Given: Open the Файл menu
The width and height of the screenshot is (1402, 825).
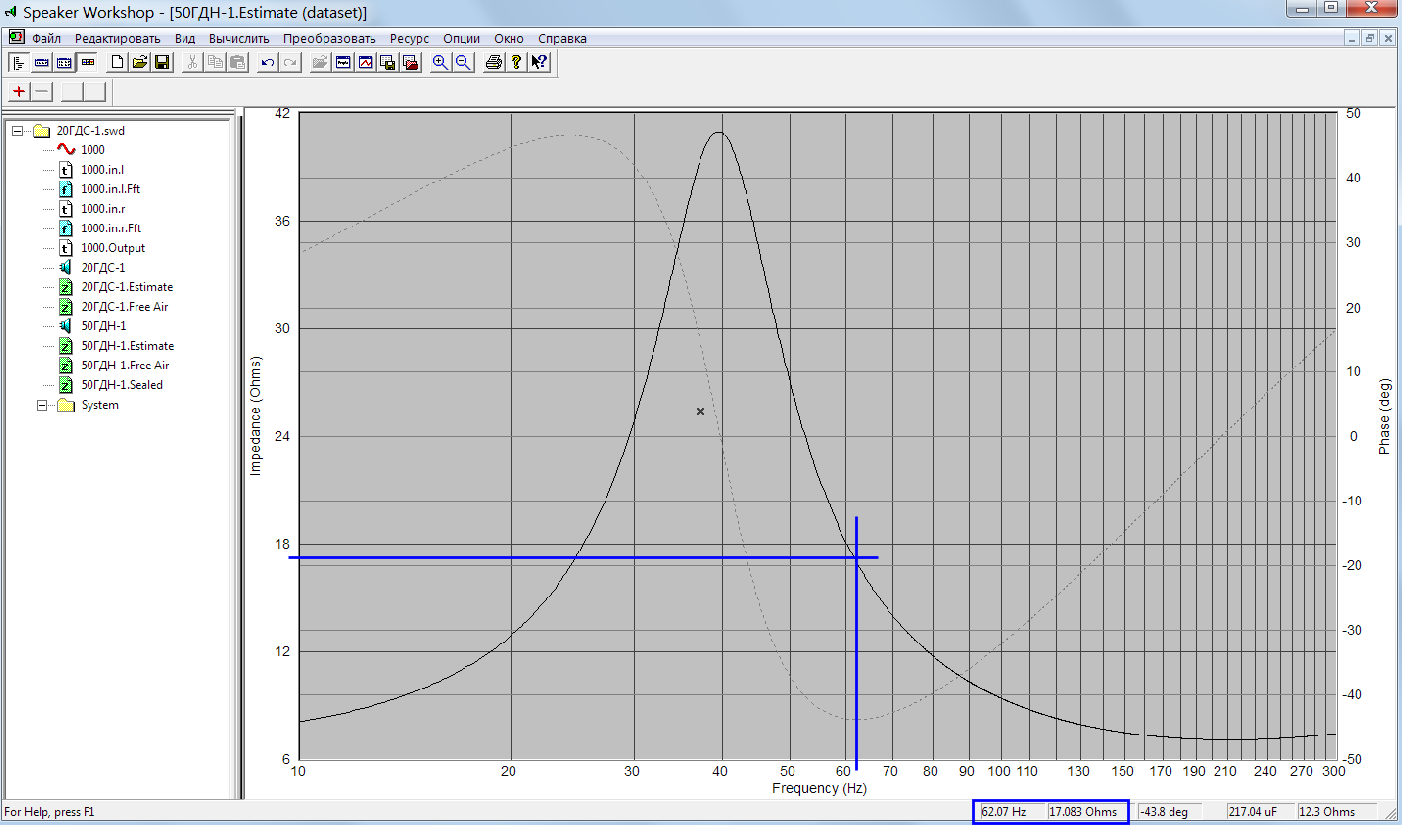Looking at the screenshot, I should pyautogui.click(x=46, y=38).
